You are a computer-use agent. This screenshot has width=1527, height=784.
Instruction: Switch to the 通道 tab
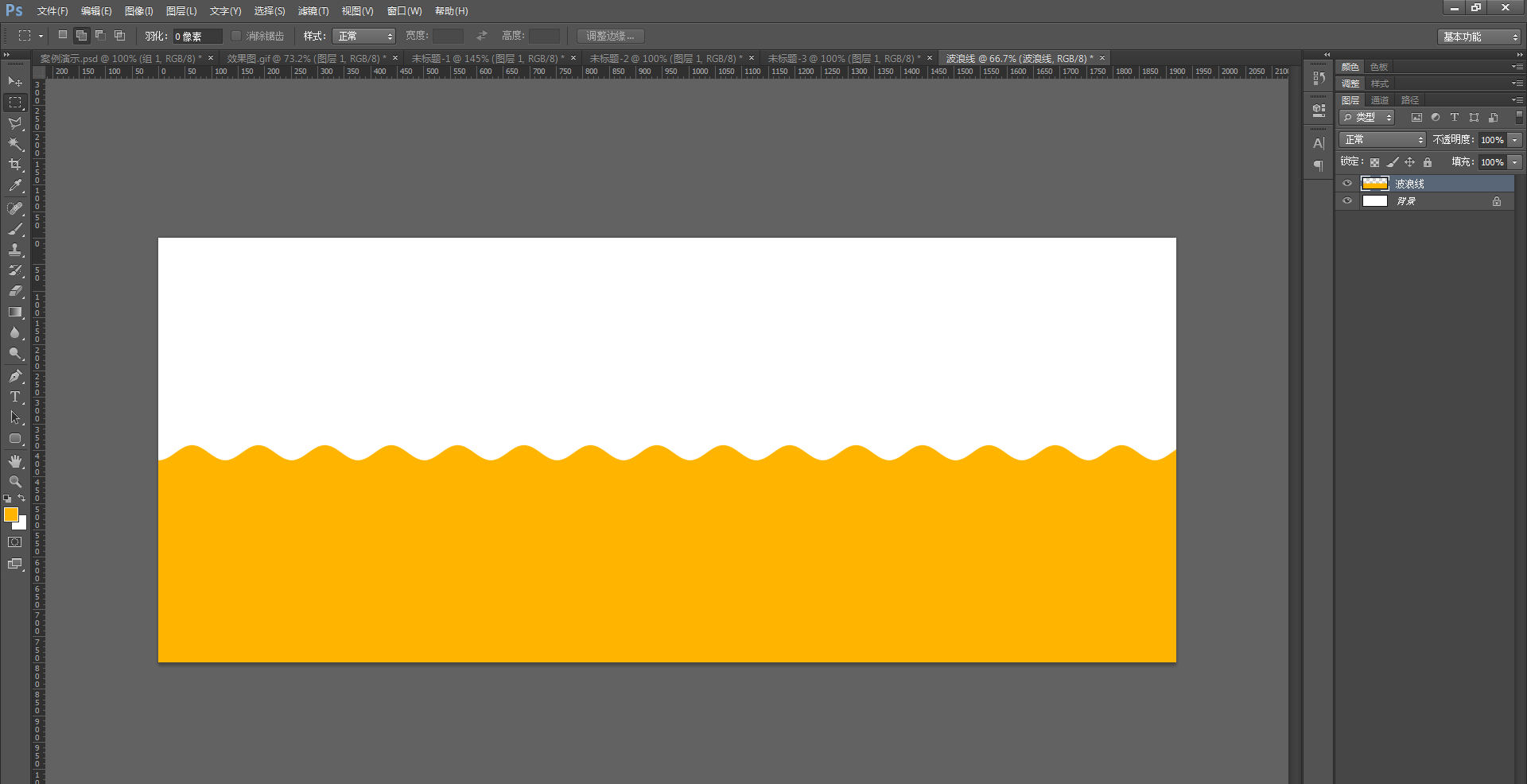(x=1380, y=100)
